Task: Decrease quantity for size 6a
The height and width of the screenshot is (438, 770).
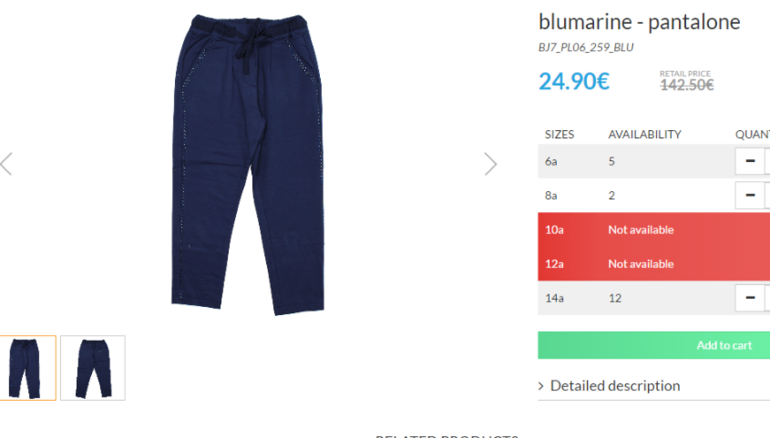Action: click(x=750, y=161)
